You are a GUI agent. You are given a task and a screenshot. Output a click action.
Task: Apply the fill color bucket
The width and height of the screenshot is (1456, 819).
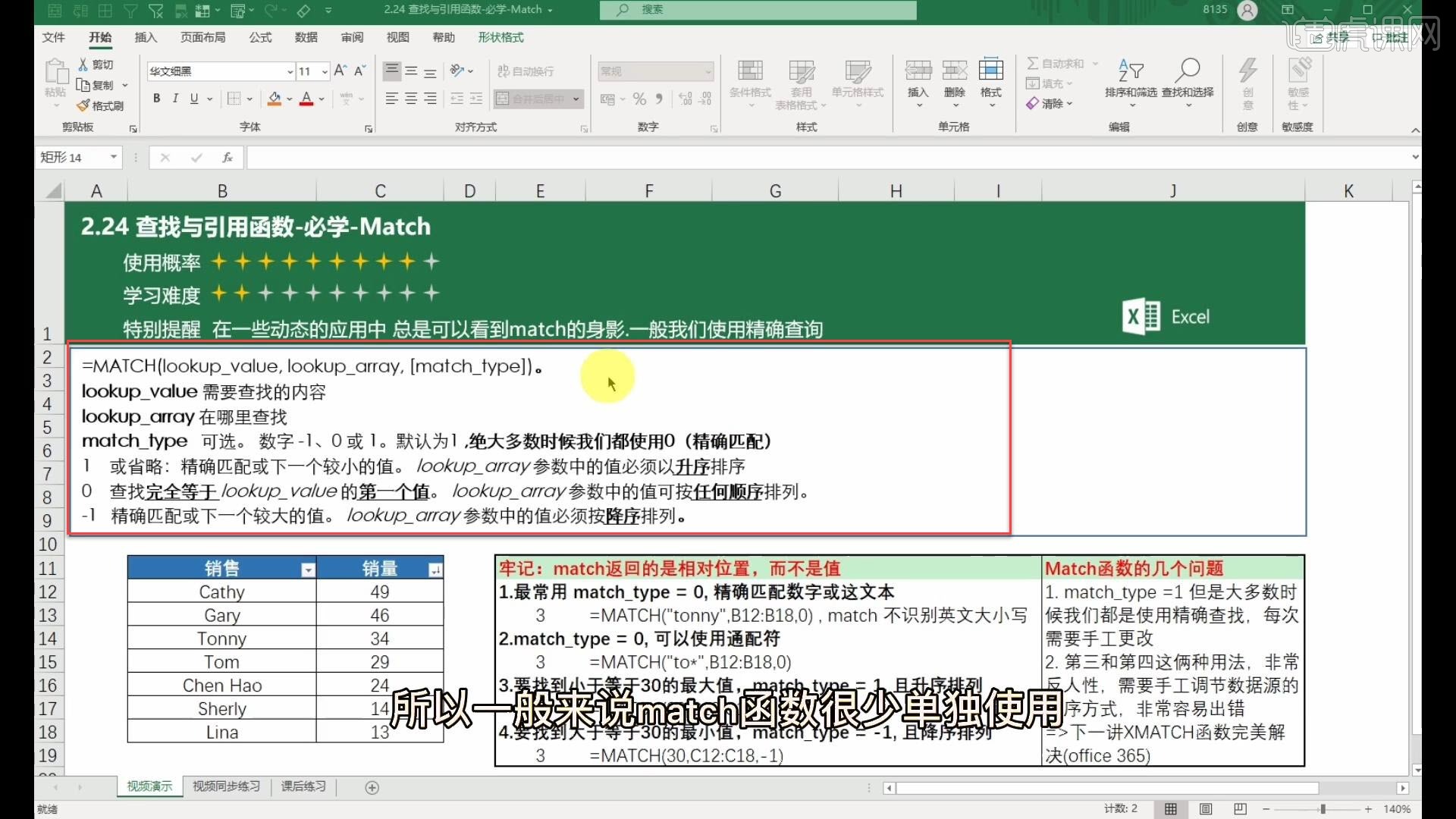[275, 99]
